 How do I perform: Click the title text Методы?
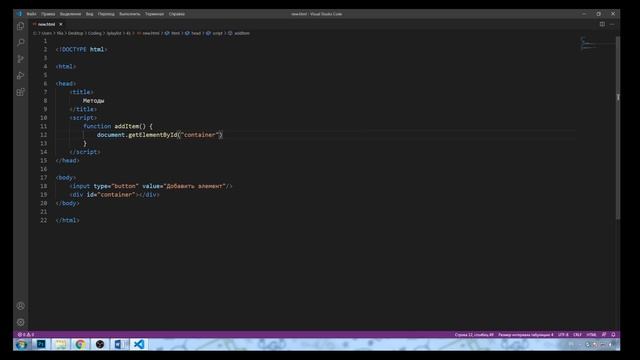click(93, 101)
